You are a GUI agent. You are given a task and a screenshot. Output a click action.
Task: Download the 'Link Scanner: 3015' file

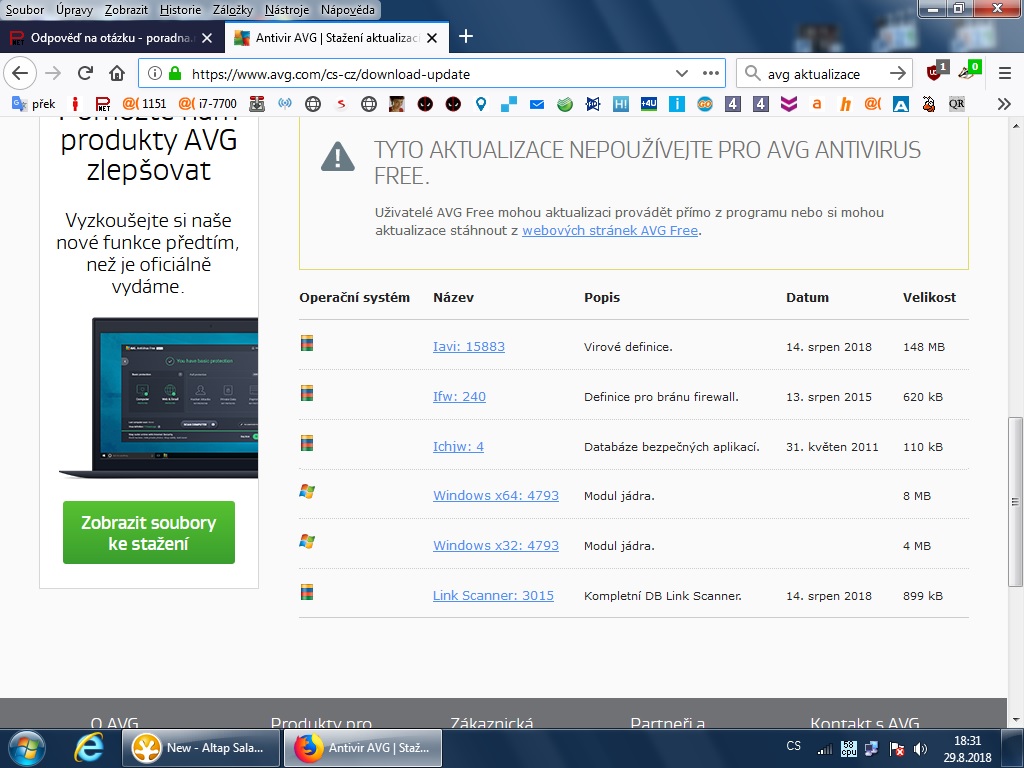pyautogui.click(x=493, y=596)
